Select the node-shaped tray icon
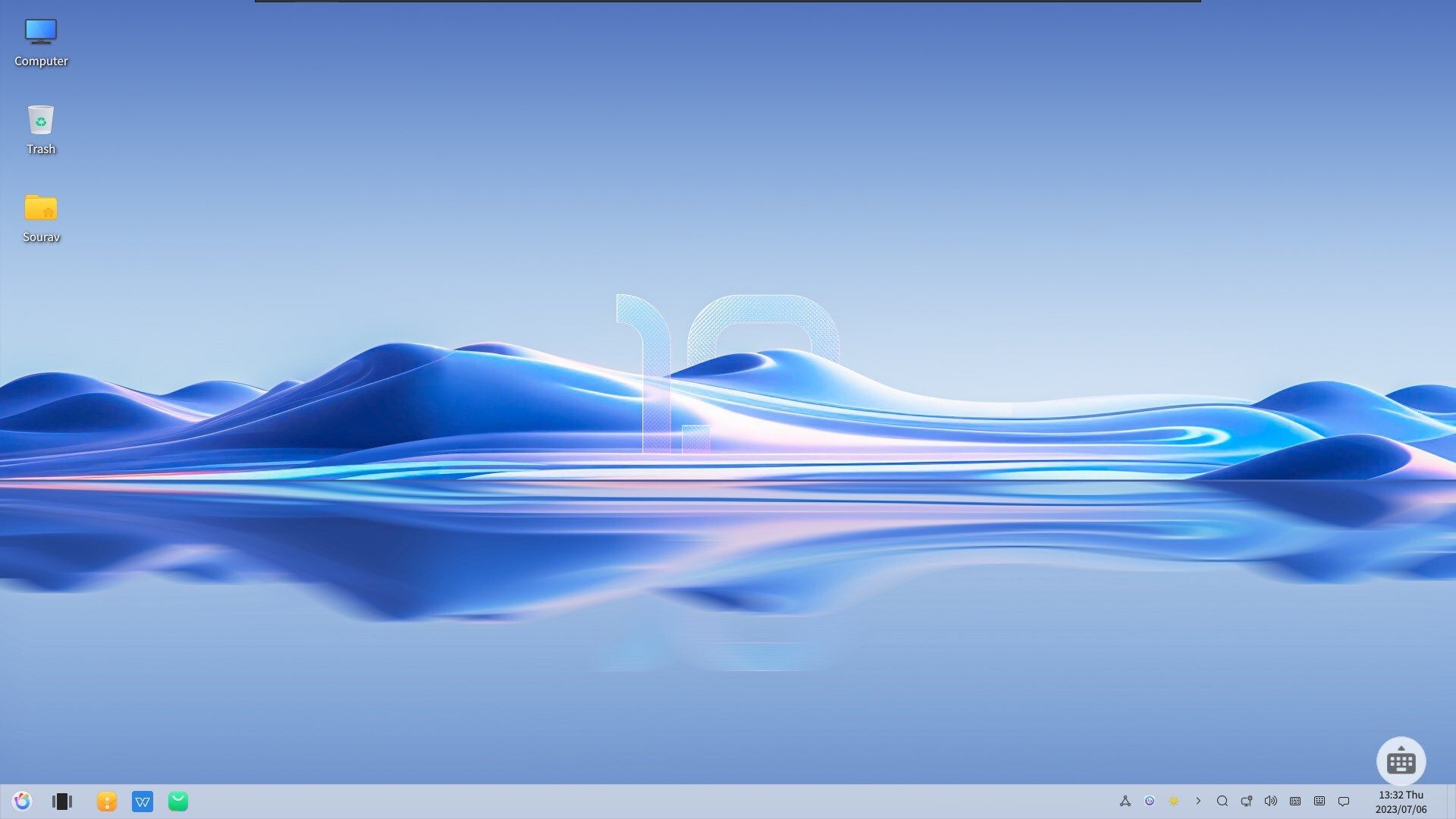1456x819 pixels. point(1125,801)
